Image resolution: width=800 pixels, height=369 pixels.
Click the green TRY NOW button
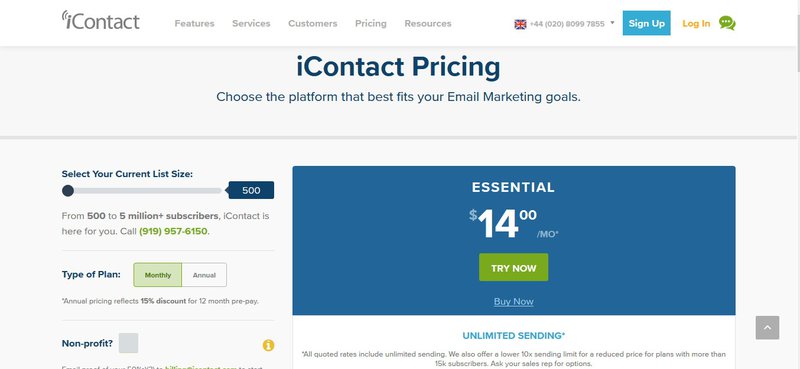coord(514,267)
